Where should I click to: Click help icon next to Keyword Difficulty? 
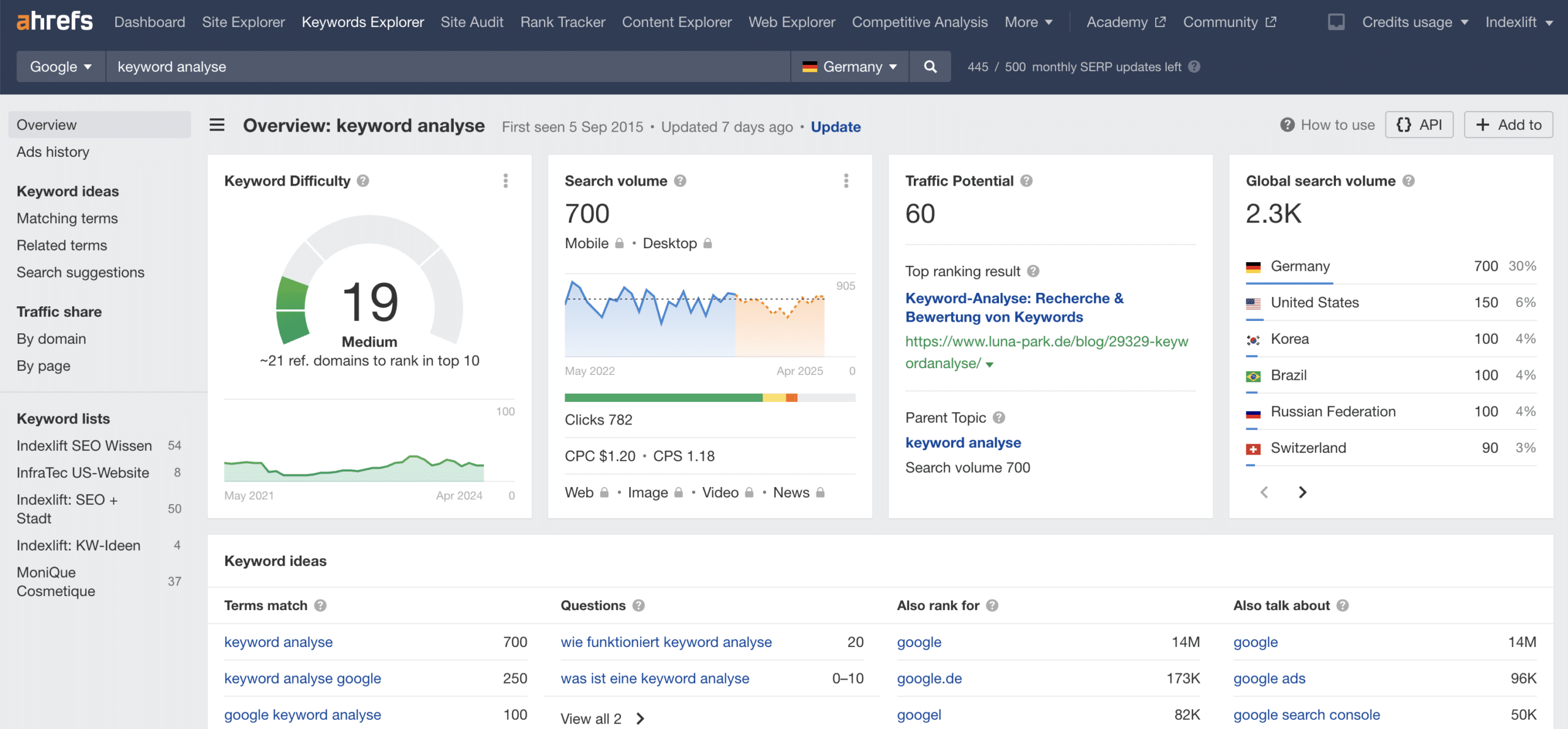(363, 181)
